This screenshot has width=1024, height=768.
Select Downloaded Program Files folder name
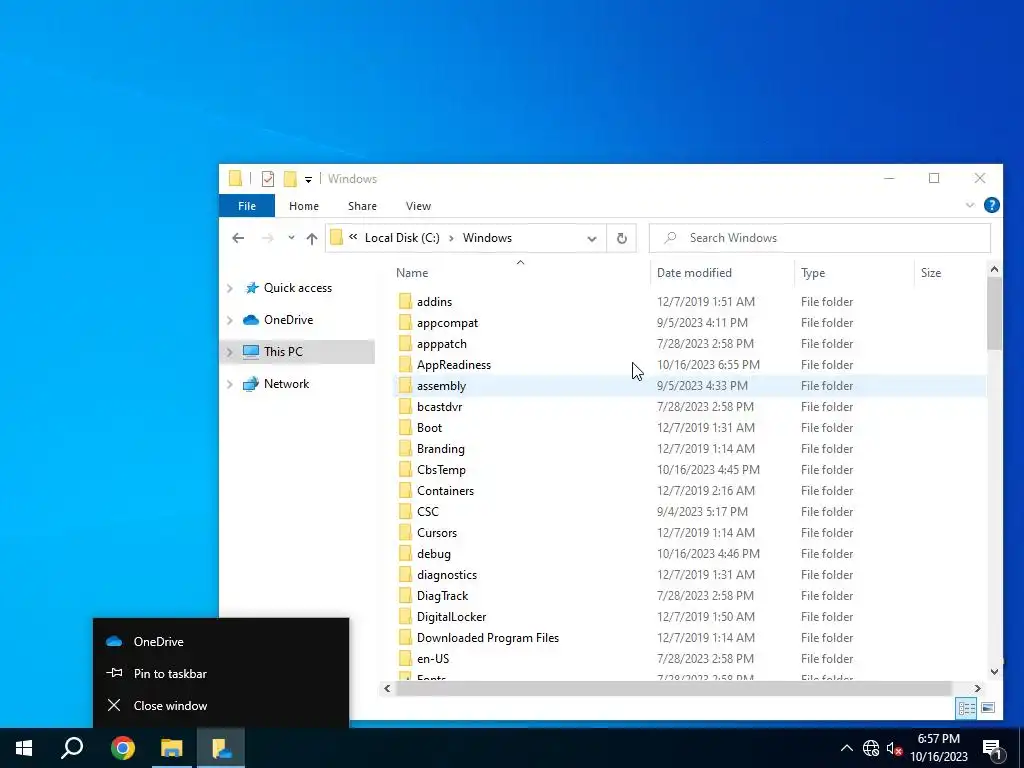pyautogui.click(x=488, y=637)
